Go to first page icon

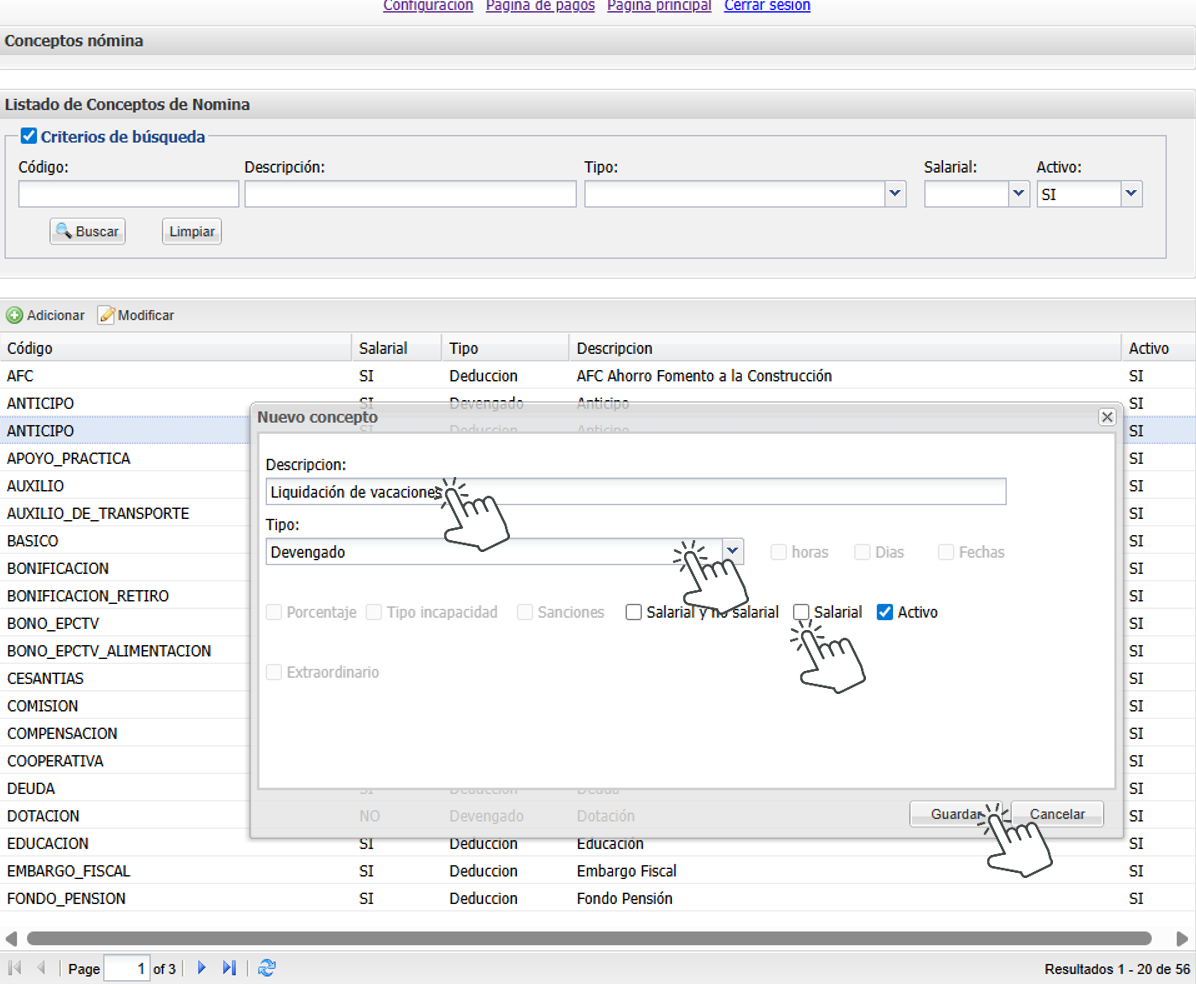click(15, 968)
